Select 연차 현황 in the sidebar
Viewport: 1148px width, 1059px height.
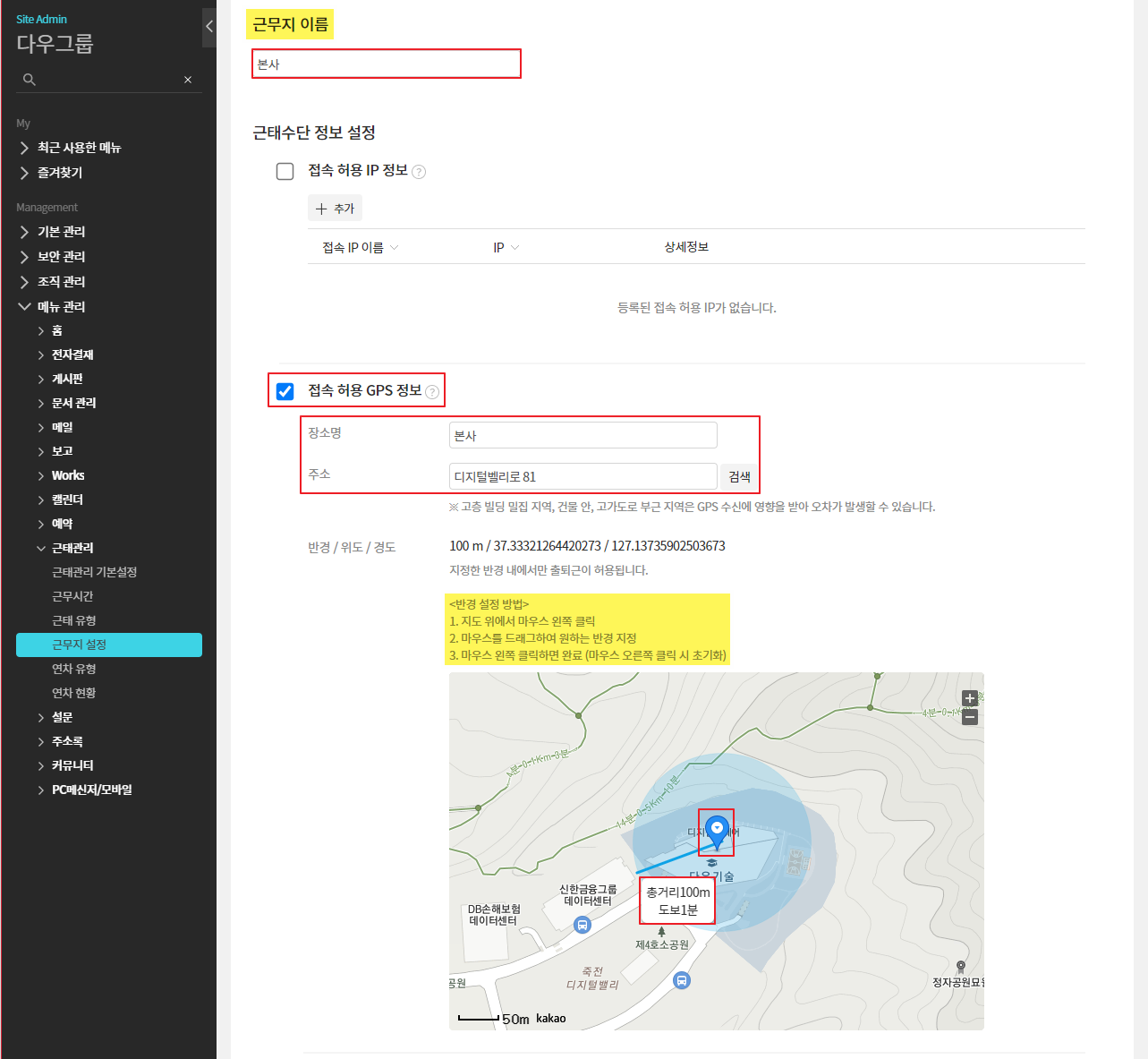(x=73, y=693)
